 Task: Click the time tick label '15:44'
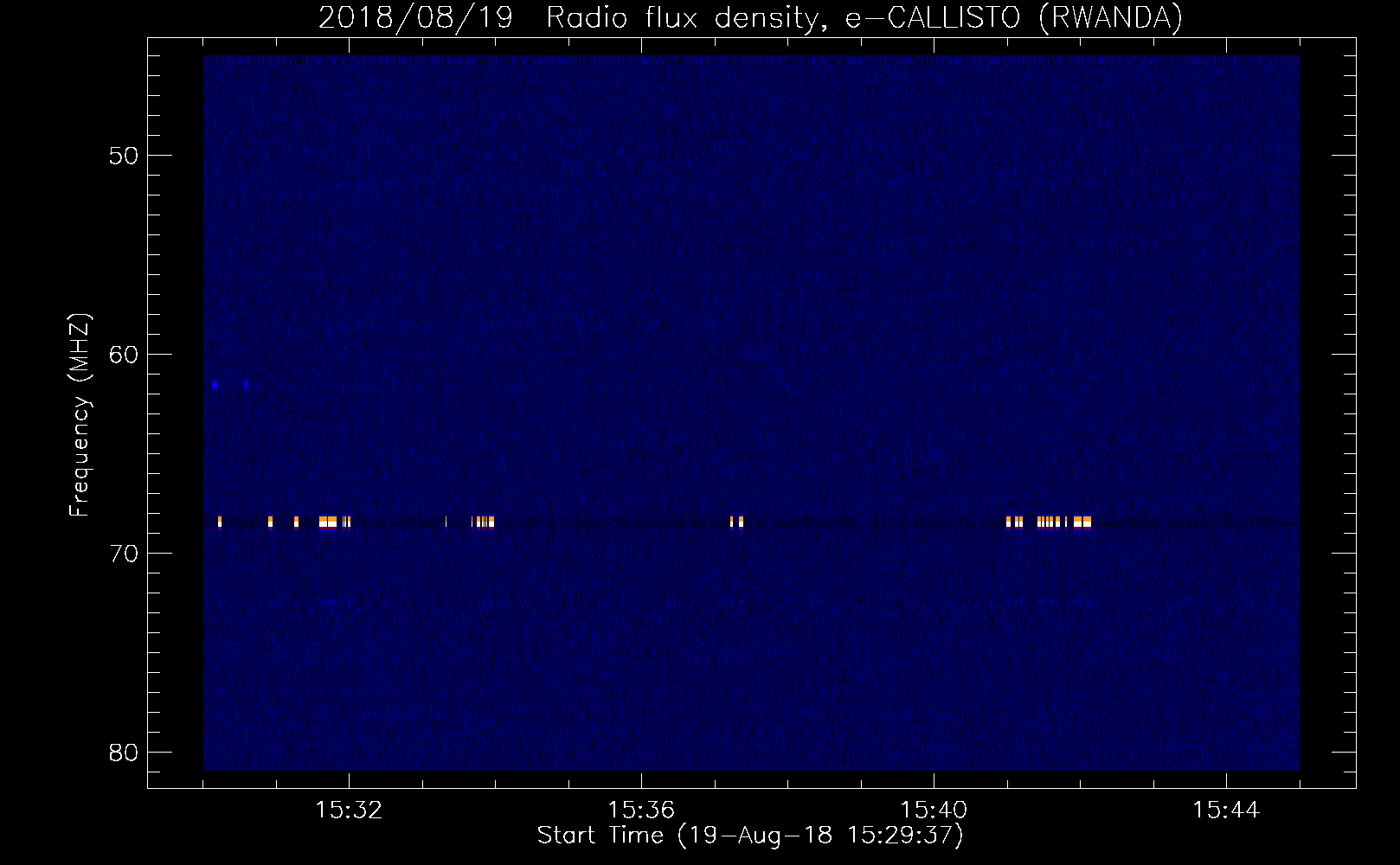[1226, 810]
